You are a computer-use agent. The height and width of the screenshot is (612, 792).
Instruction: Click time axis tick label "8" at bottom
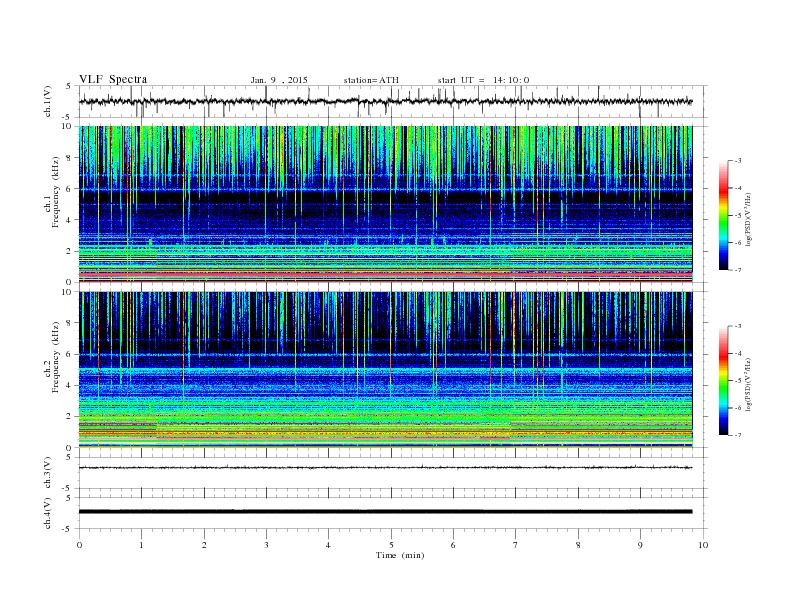(x=578, y=545)
